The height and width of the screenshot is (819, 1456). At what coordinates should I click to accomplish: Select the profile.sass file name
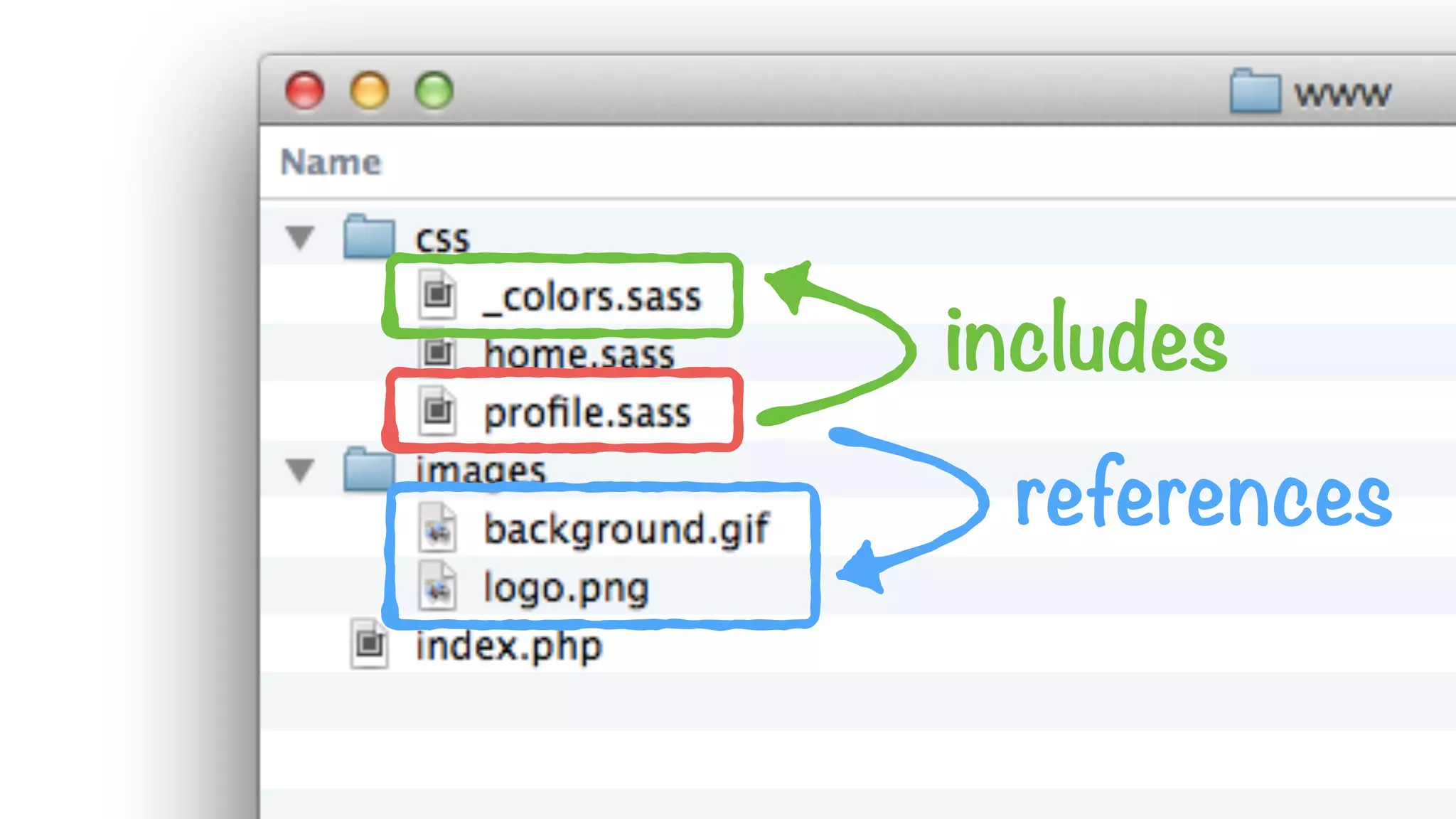pos(587,412)
